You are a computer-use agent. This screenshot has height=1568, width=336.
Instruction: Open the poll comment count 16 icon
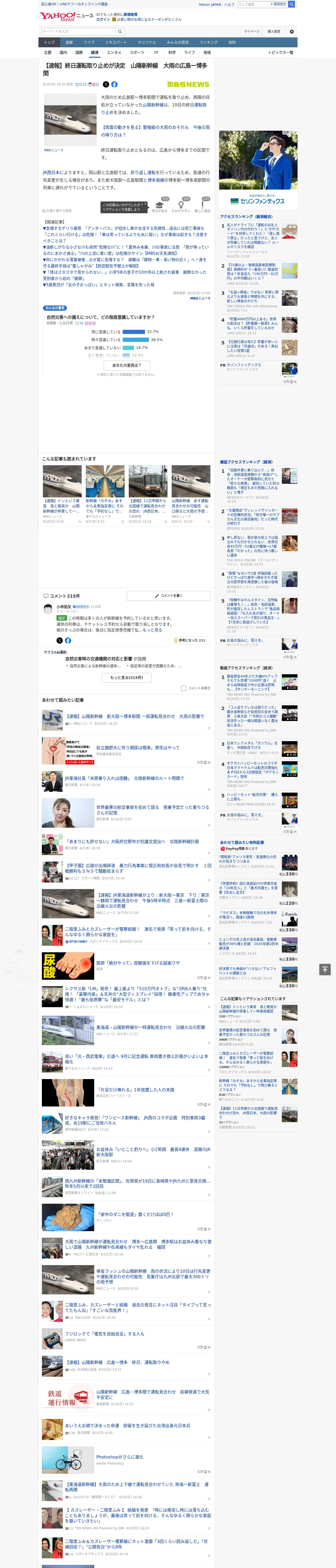80,323
